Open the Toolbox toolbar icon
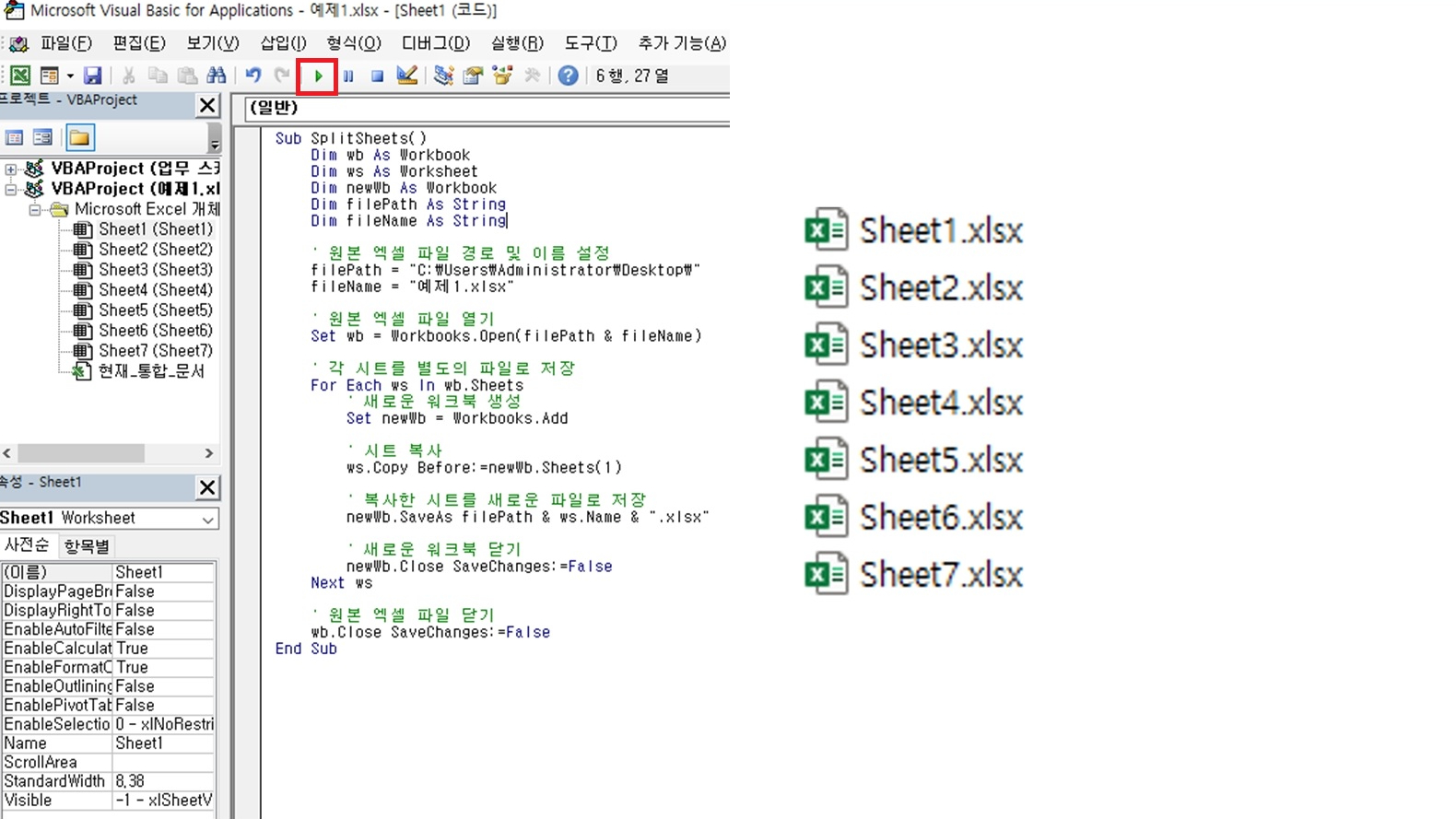This screenshot has height=819, width=1456. [532, 76]
